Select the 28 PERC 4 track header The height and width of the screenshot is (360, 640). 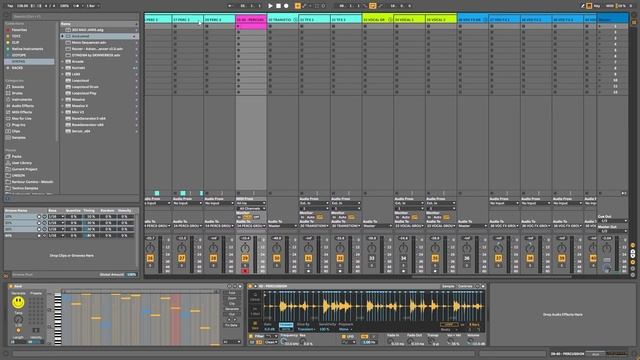click(x=219, y=20)
